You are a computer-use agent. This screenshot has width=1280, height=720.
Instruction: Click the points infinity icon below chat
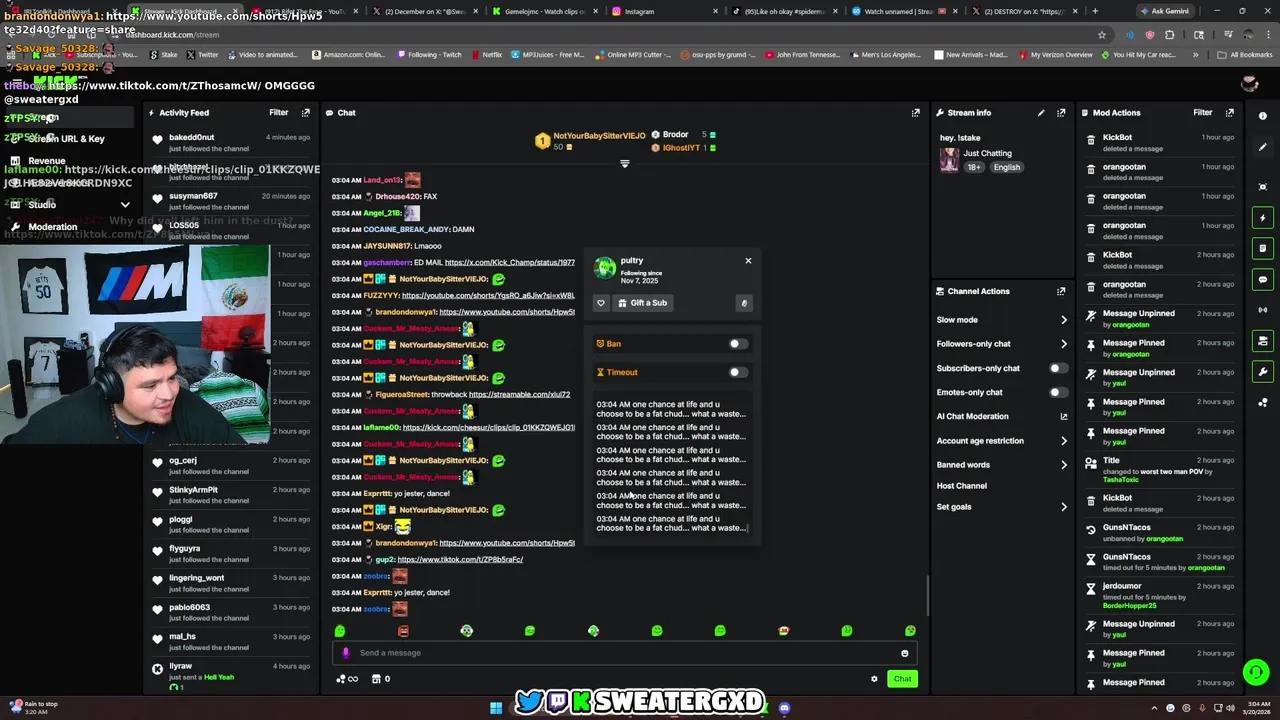[346, 679]
